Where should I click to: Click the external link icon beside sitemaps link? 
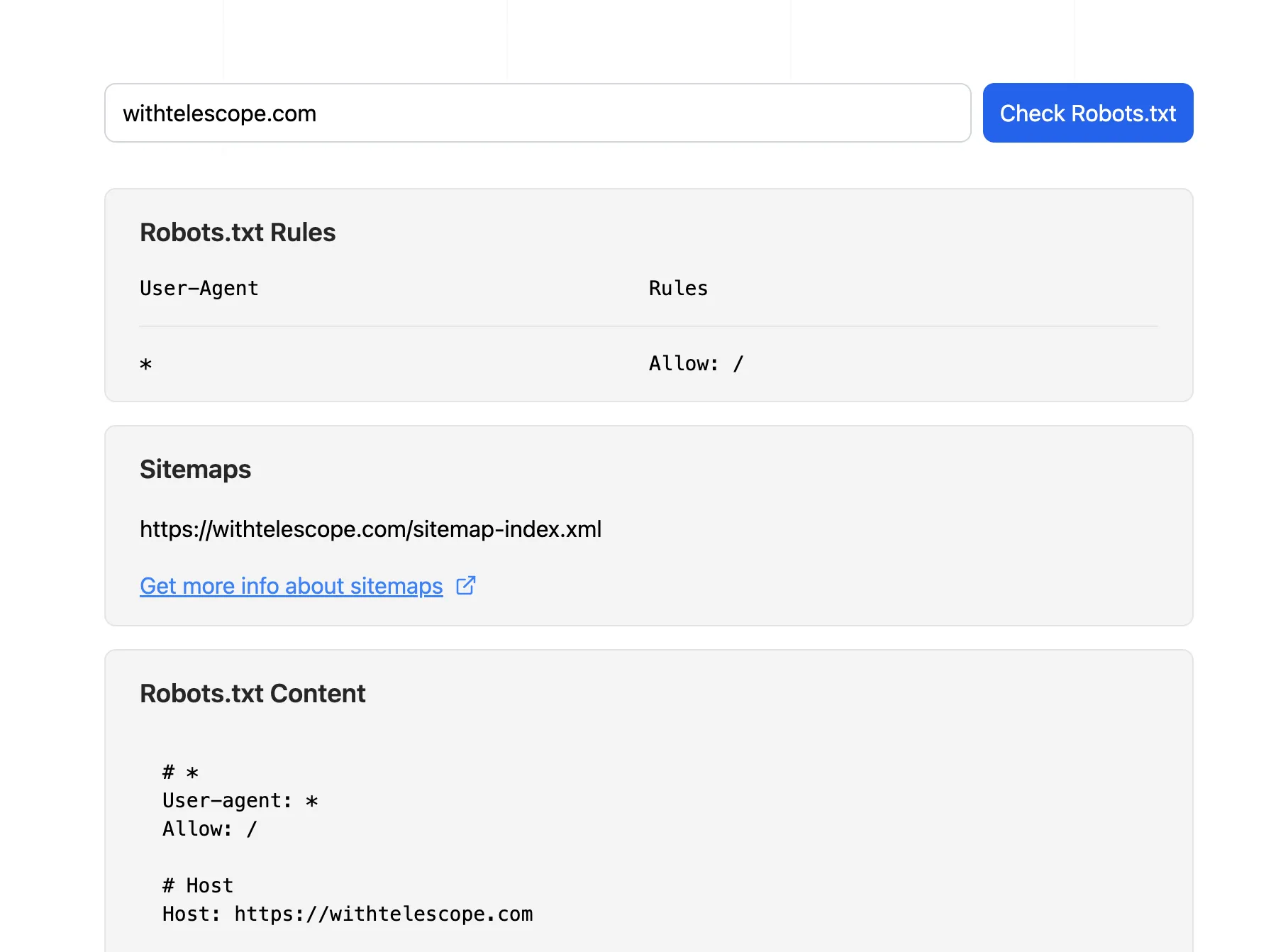click(x=465, y=585)
